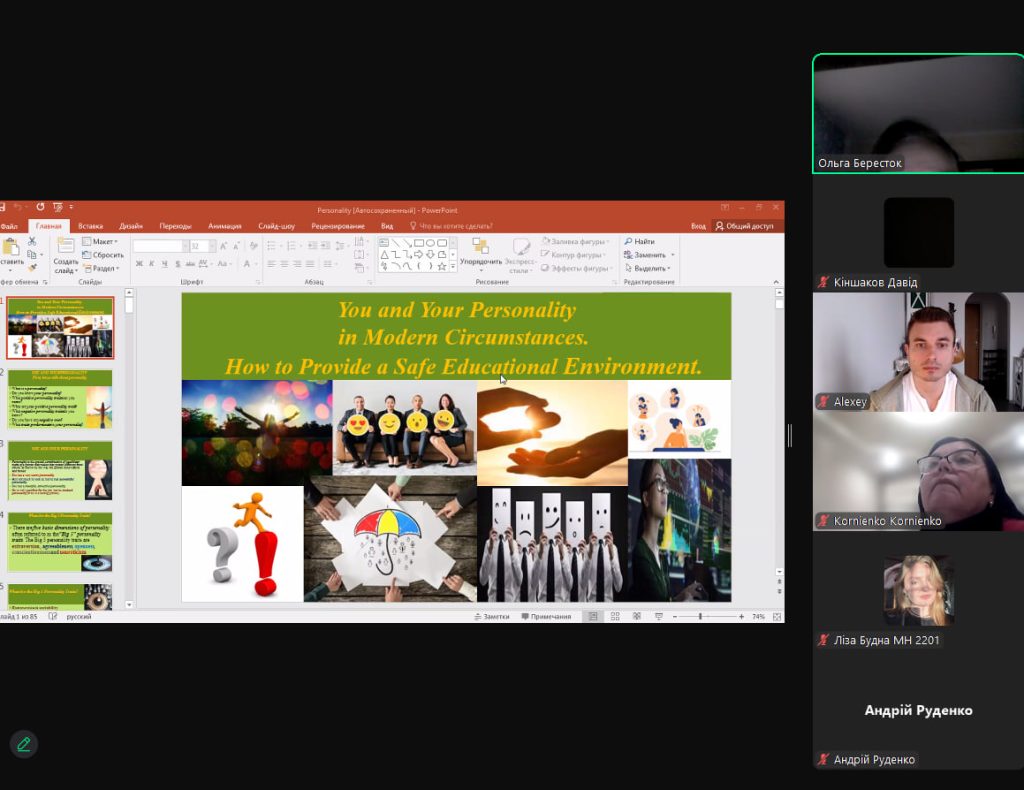Screen dimensions: 1024x790
Task: Expand the font size dropdown
Action: pos(212,246)
